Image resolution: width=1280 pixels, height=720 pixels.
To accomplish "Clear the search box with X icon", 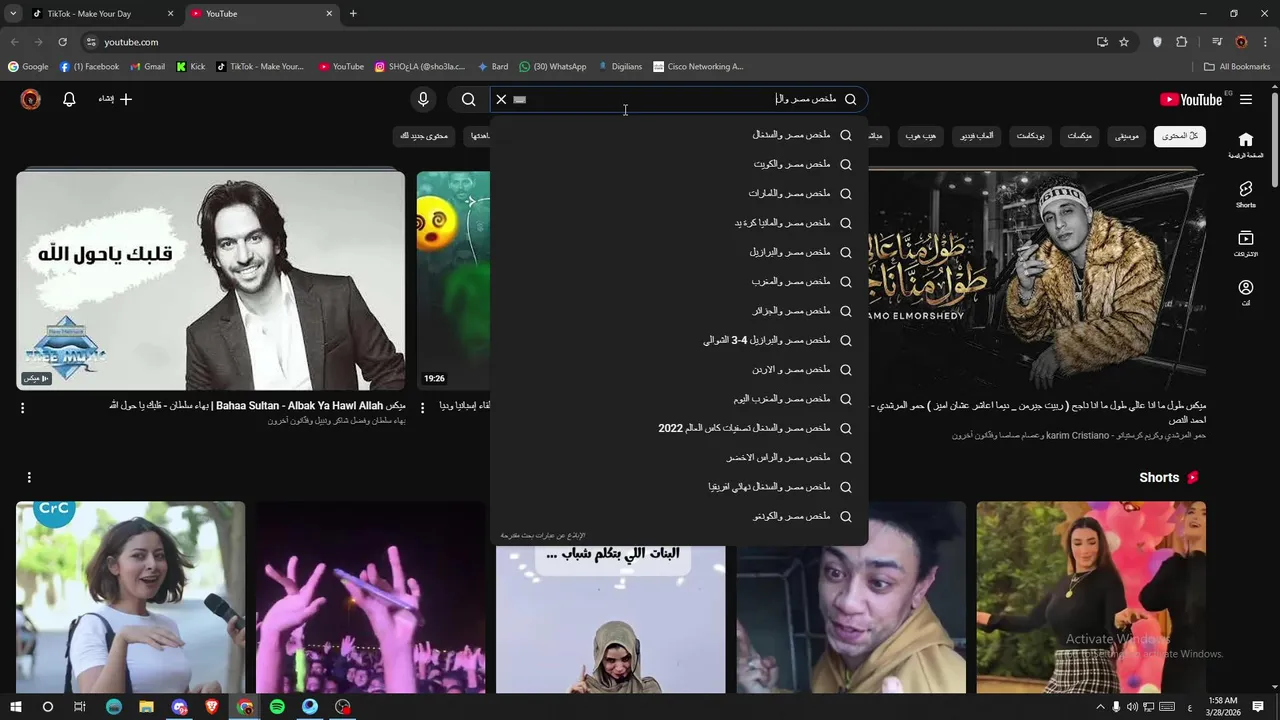I will (x=501, y=99).
